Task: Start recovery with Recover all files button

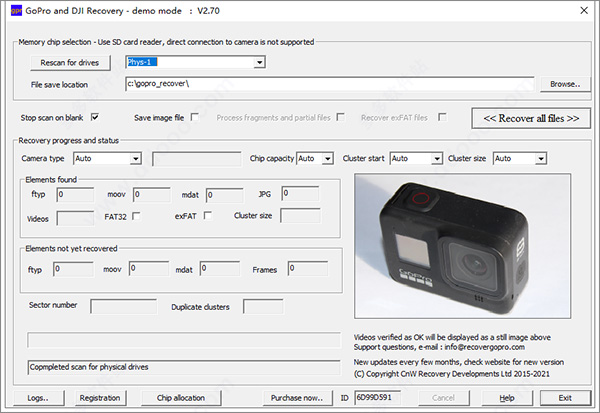Action: [x=531, y=118]
